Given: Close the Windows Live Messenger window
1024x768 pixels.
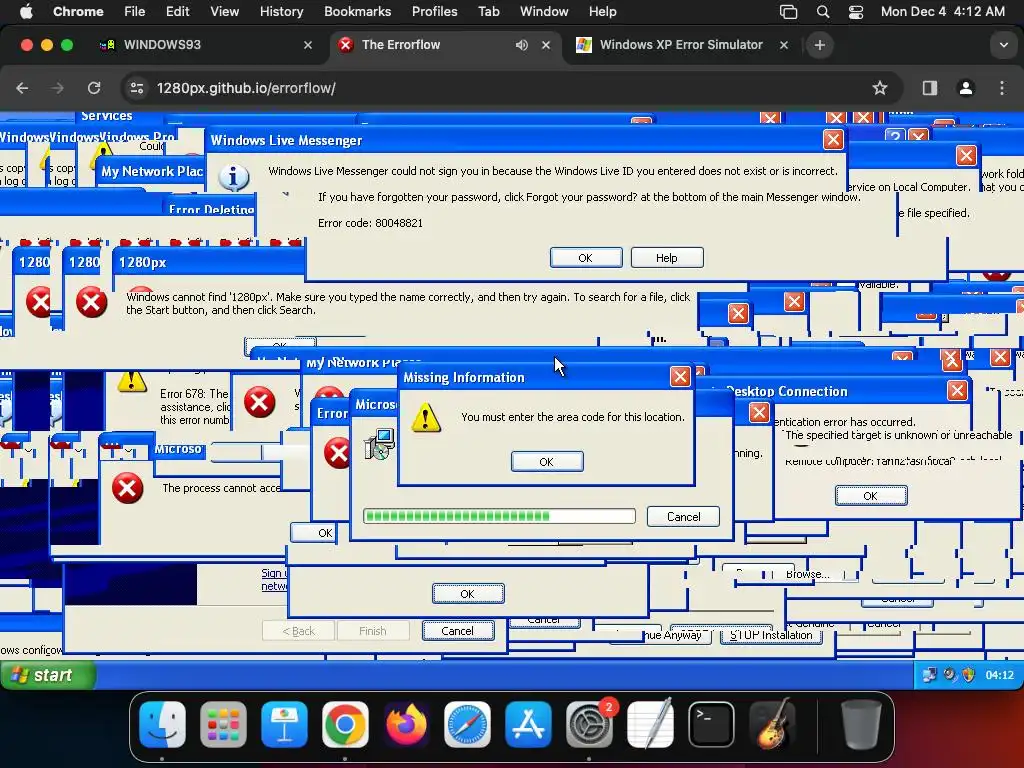Looking at the screenshot, I should [833, 140].
